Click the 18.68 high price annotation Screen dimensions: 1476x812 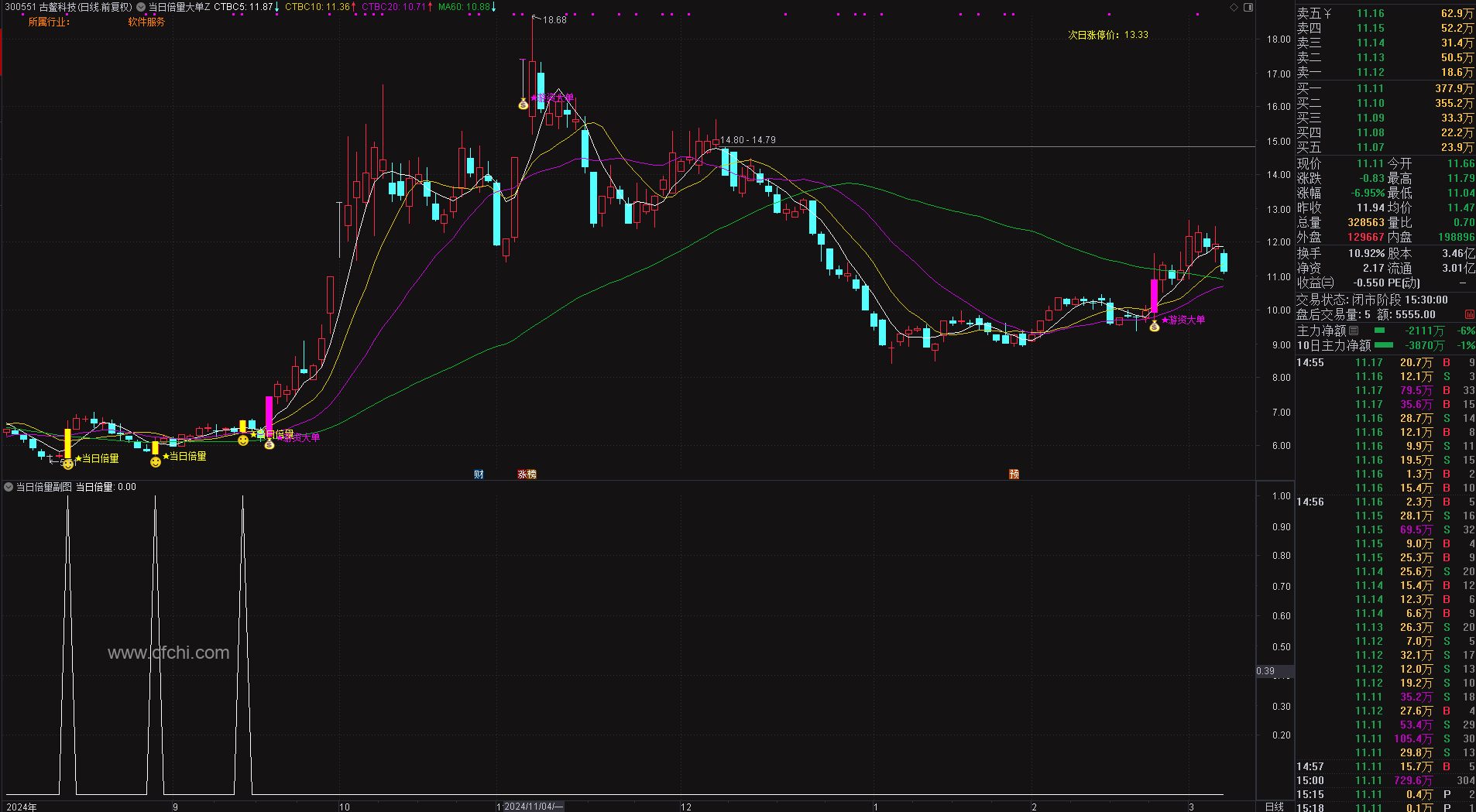[554, 20]
